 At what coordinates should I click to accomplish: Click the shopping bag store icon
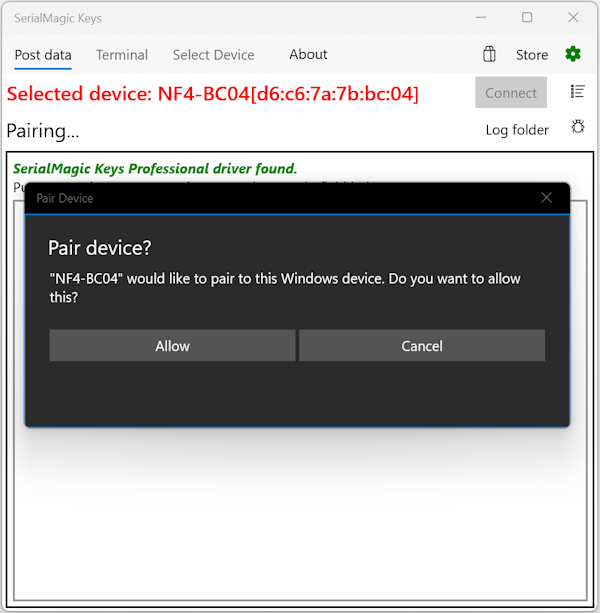coord(489,54)
